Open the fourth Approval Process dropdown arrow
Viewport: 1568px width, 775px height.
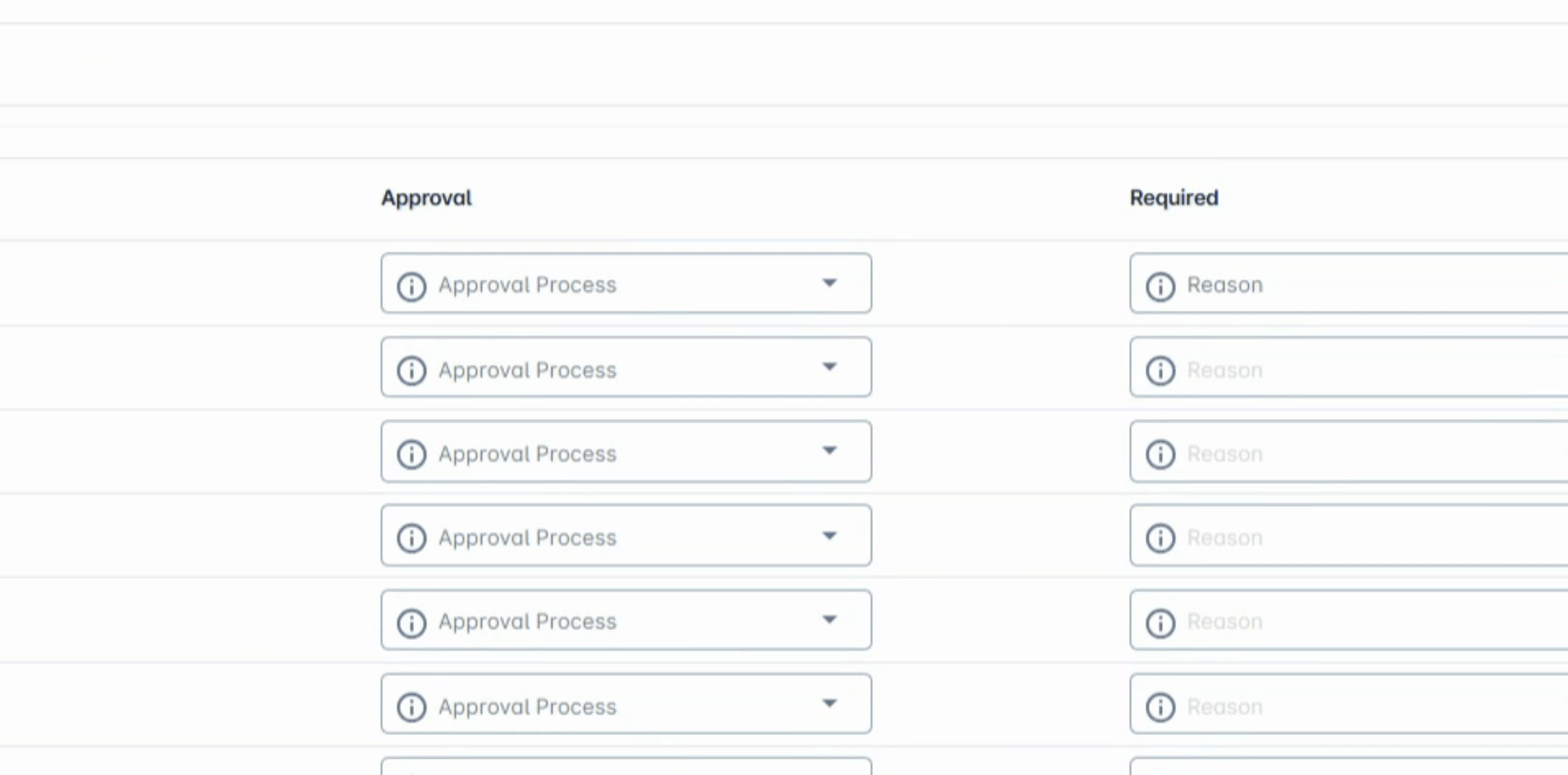point(829,536)
